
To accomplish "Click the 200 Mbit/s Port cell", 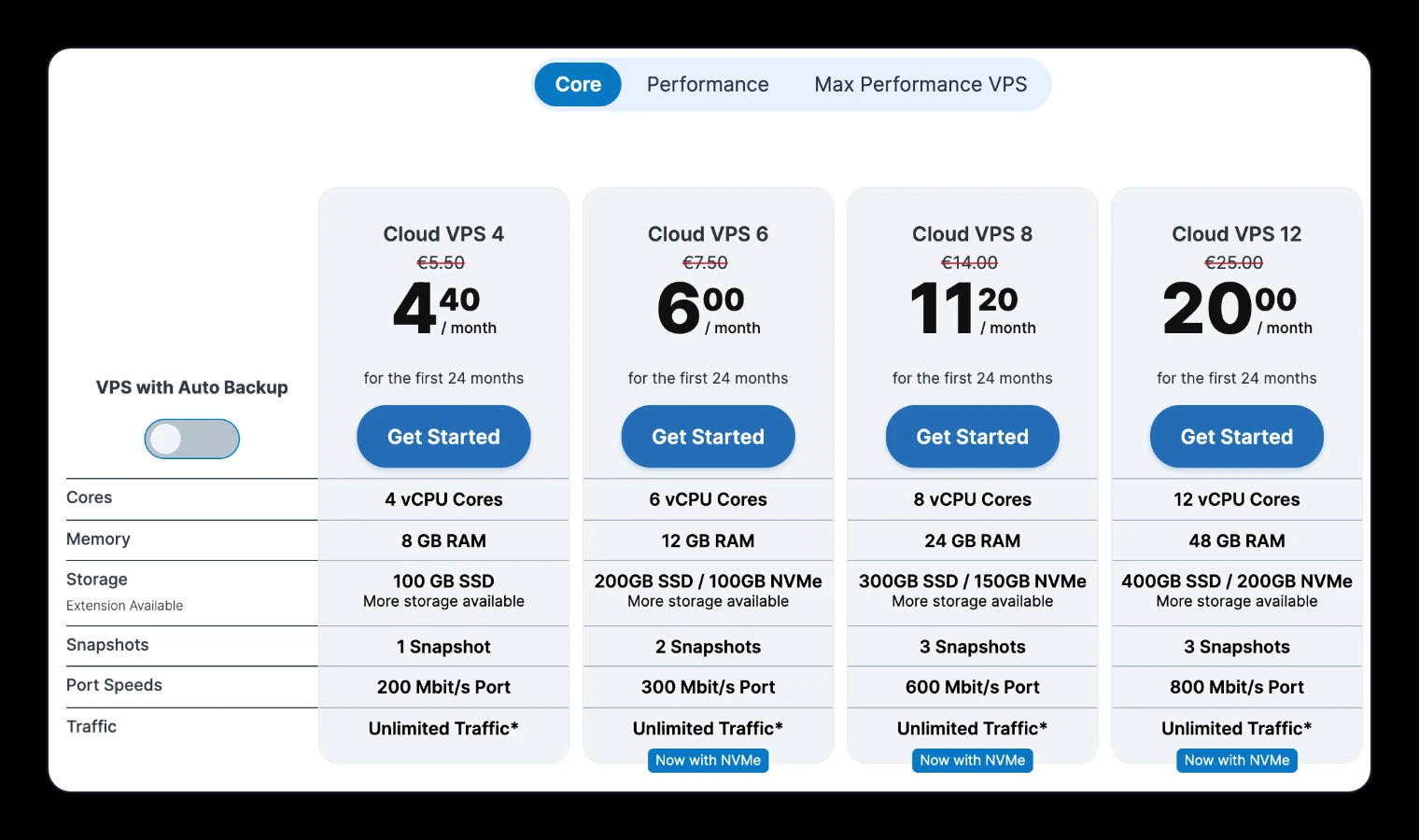I will [x=443, y=687].
